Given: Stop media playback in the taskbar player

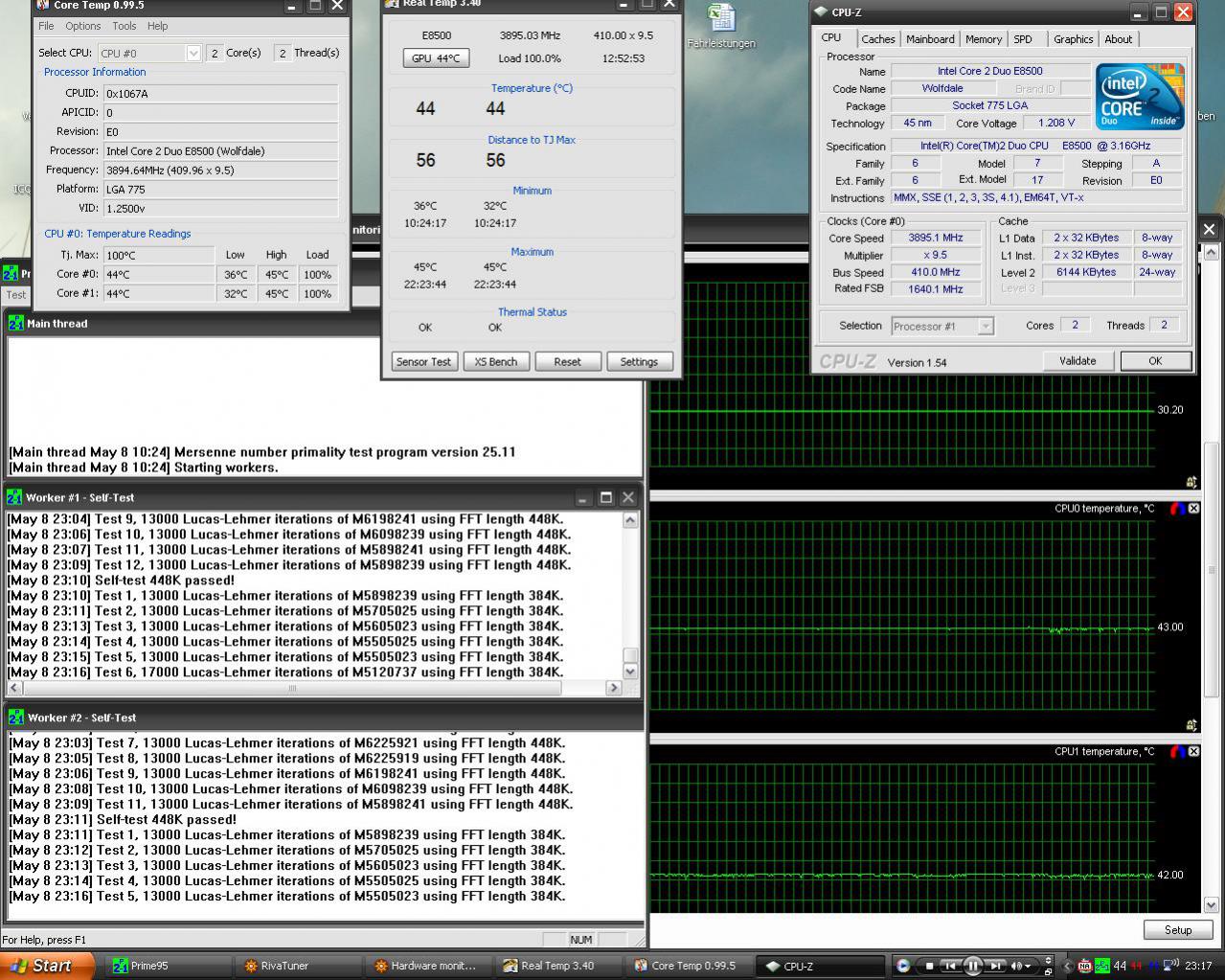Looking at the screenshot, I should [x=929, y=966].
